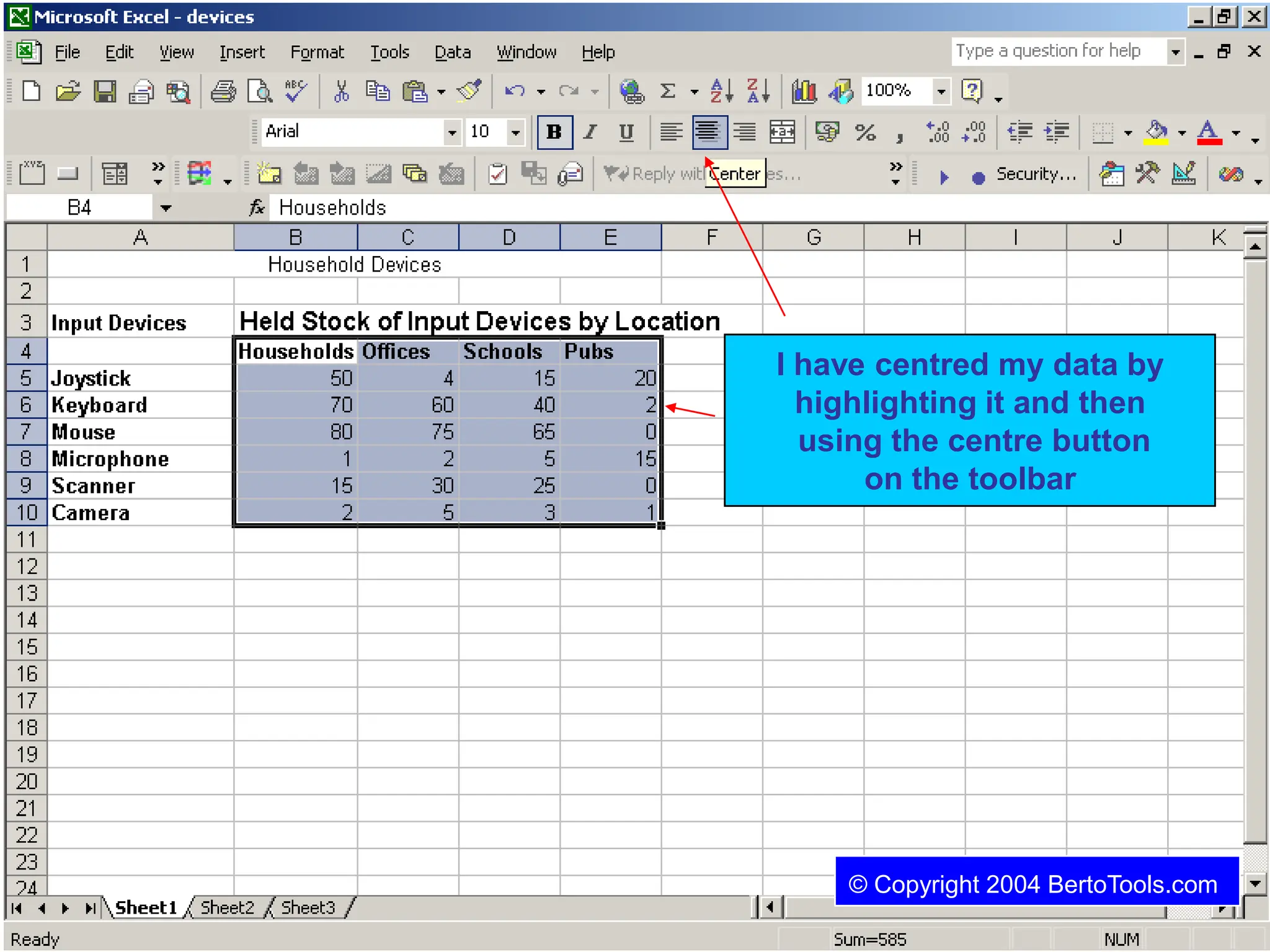The height and width of the screenshot is (952, 1270).
Task: Click the Paste clipboard icon
Action: click(x=415, y=92)
